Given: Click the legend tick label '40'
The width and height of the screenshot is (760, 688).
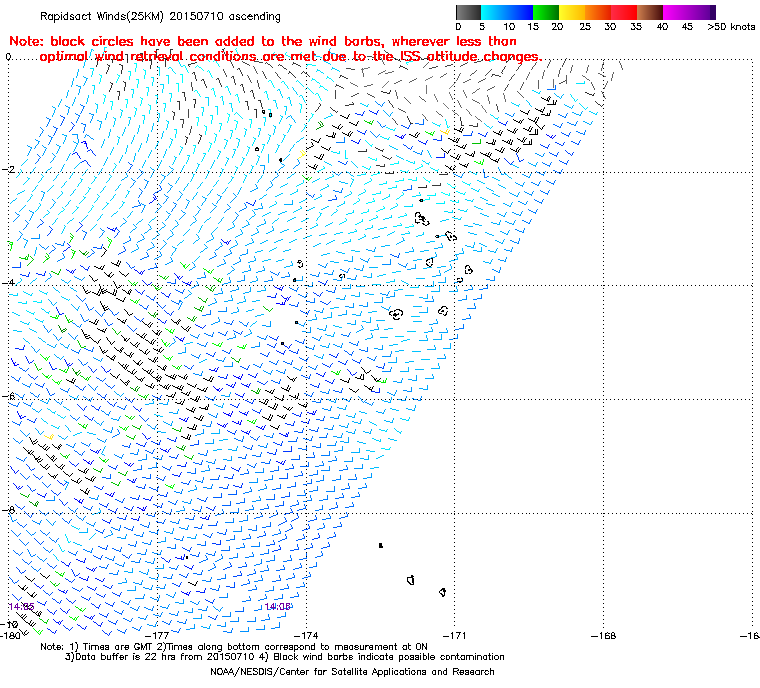Looking at the screenshot, I should coord(663,27).
